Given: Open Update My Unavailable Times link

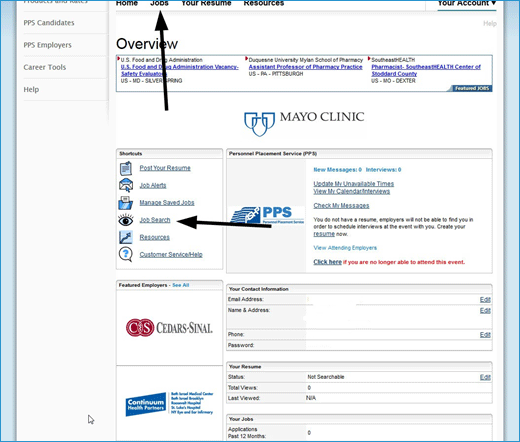Looking at the screenshot, I should 353,184.
